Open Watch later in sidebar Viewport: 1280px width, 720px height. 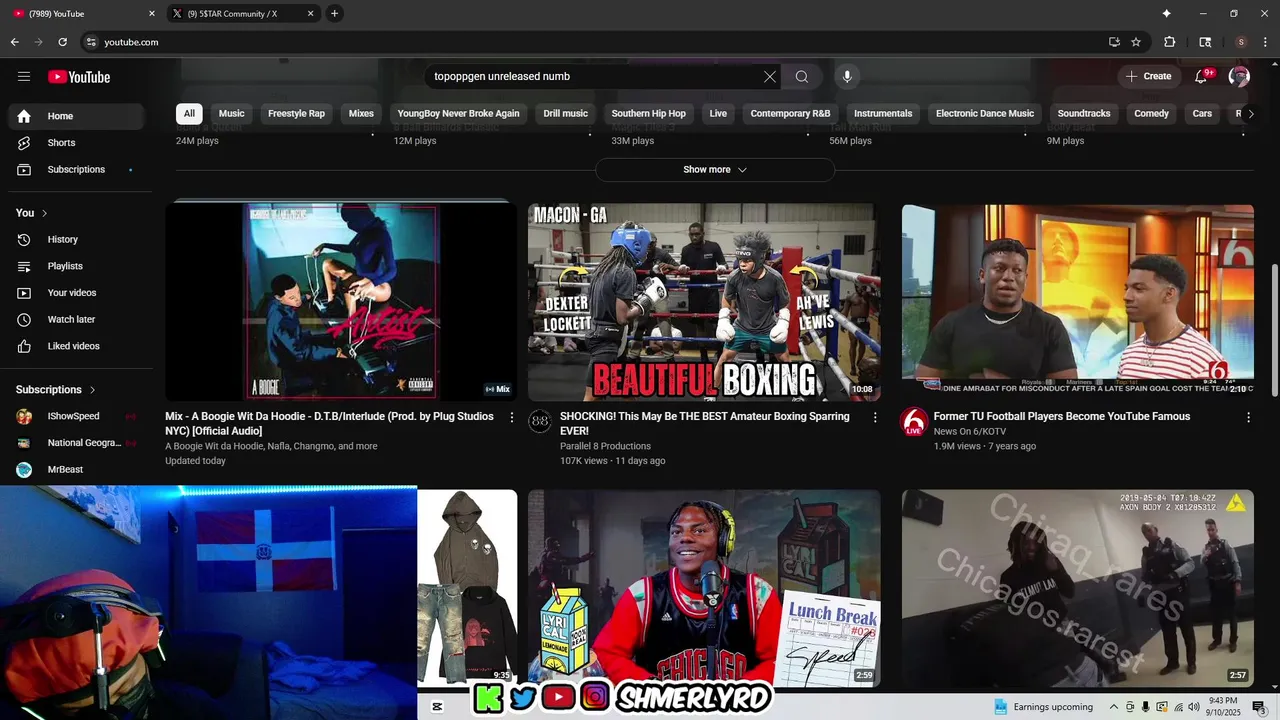pyautogui.click(x=76, y=320)
